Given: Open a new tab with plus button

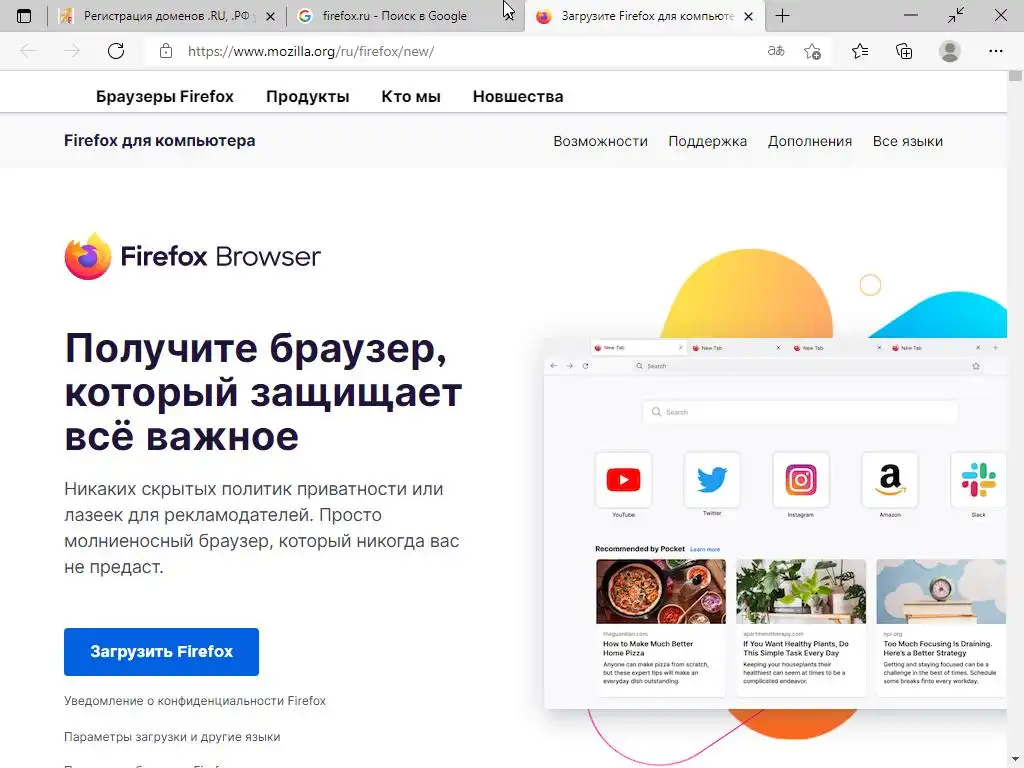Looking at the screenshot, I should point(782,16).
